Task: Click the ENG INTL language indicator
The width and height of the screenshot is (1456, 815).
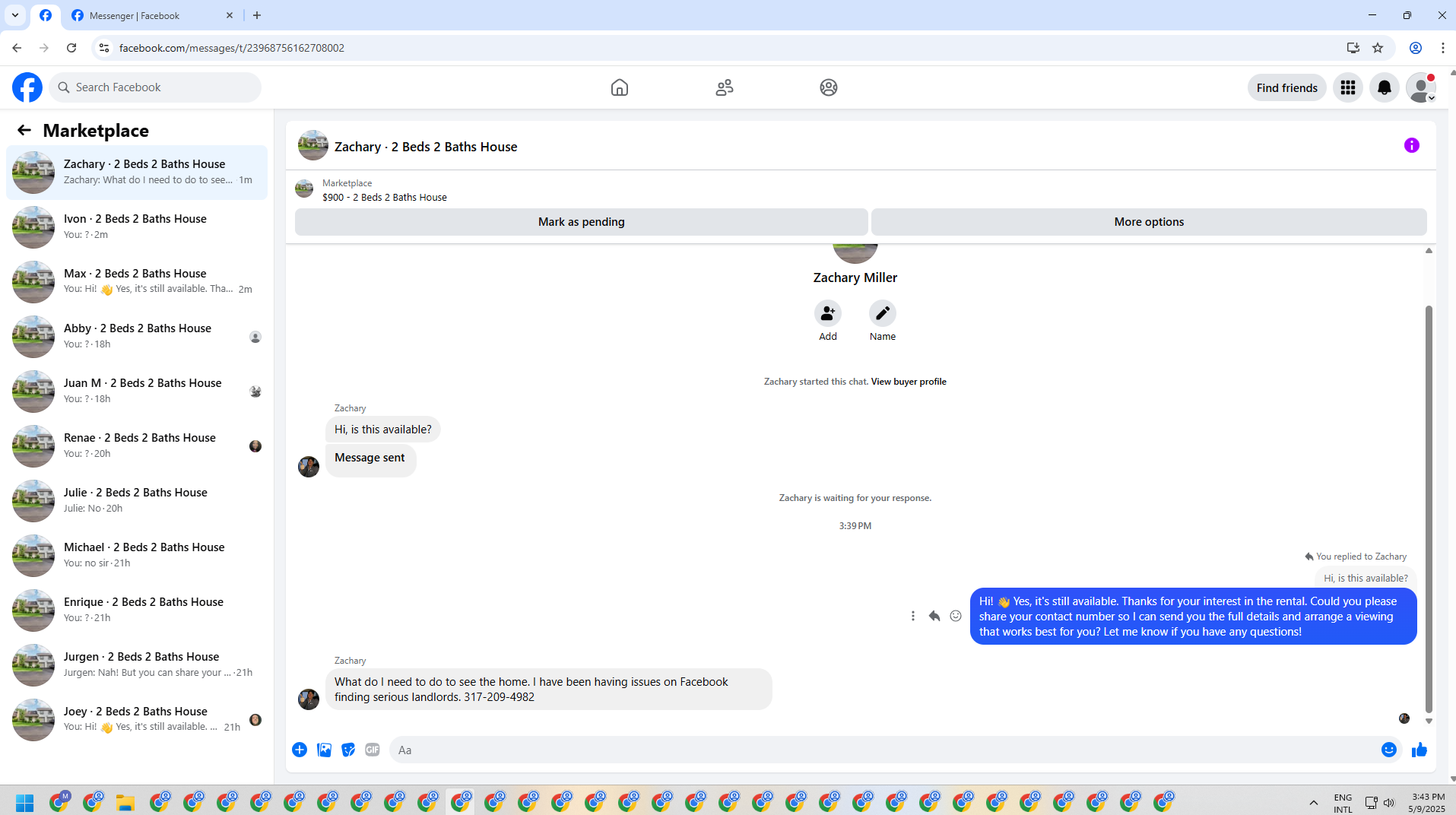Action: coord(1343,803)
